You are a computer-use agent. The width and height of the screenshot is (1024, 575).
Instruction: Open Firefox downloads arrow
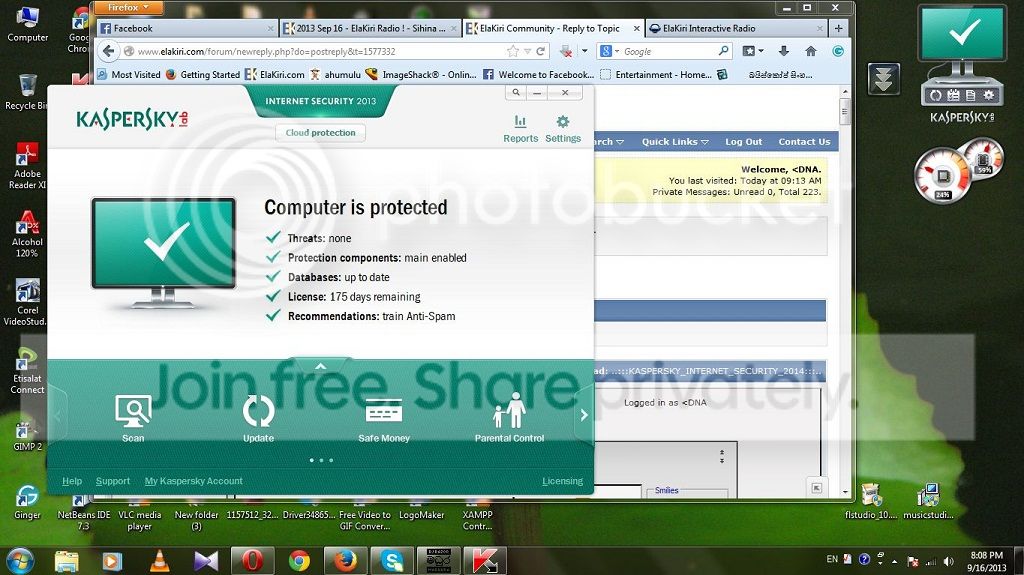point(784,51)
